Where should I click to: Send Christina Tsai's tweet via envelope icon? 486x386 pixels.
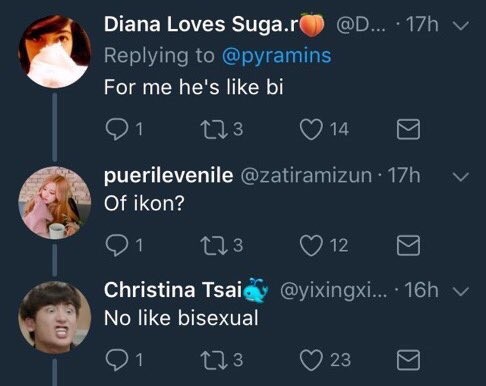(408, 360)
